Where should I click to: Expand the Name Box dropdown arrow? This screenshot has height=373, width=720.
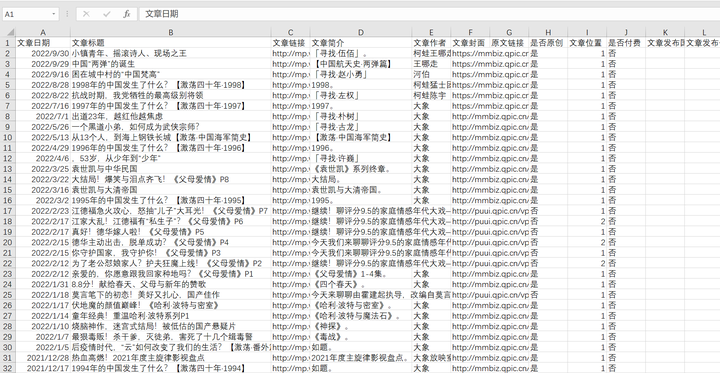(54, 14)
